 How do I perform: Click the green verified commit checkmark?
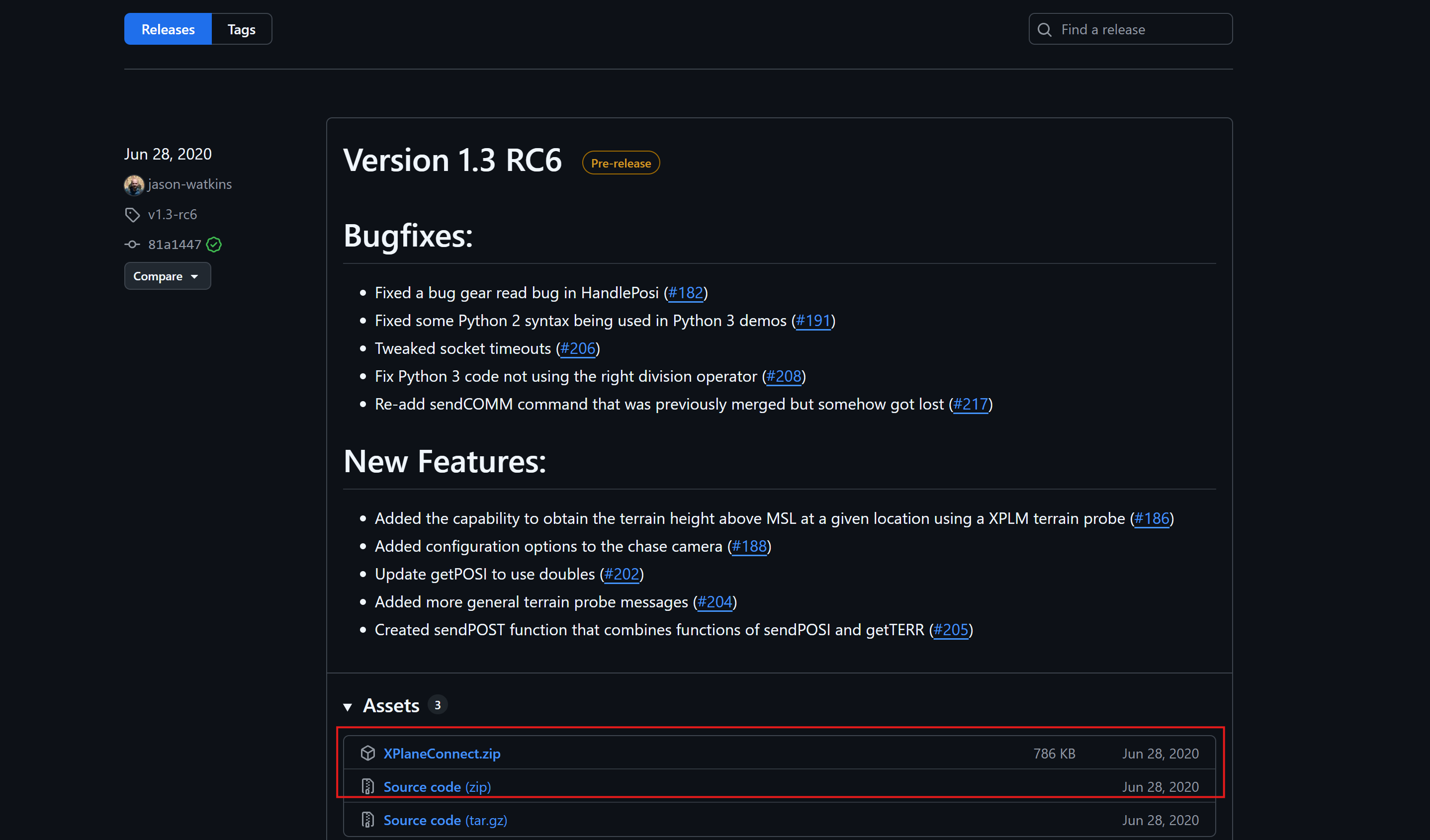[x=214, y=245]
